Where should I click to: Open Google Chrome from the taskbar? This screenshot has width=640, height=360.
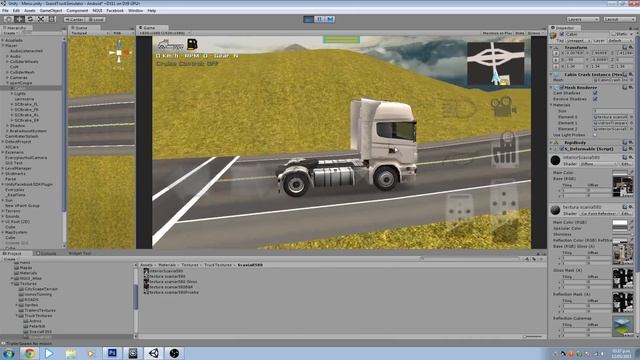click(x=29, y=353)
